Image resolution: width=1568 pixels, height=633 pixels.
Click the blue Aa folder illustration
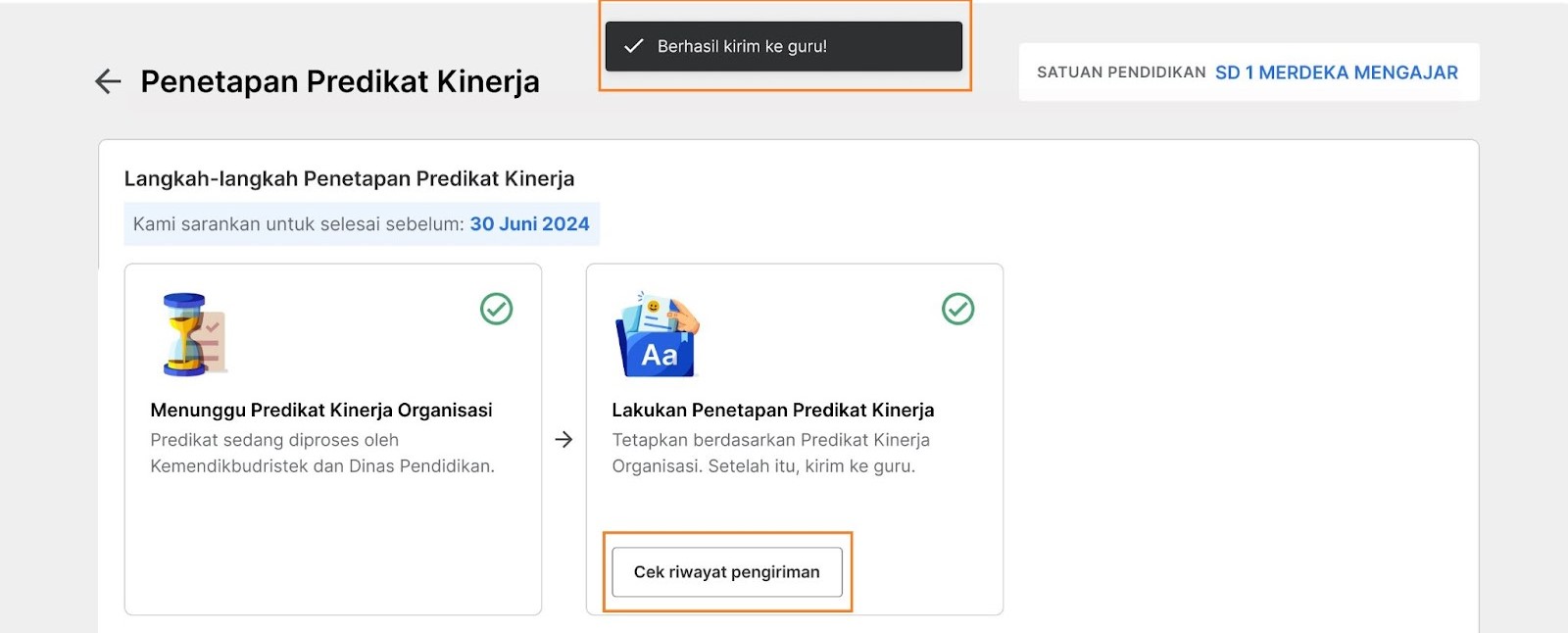tap(658, 334)
